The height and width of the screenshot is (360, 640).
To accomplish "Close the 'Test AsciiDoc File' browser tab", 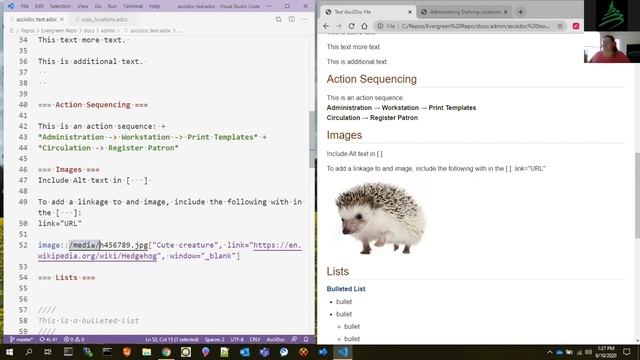I will (410, 12).
